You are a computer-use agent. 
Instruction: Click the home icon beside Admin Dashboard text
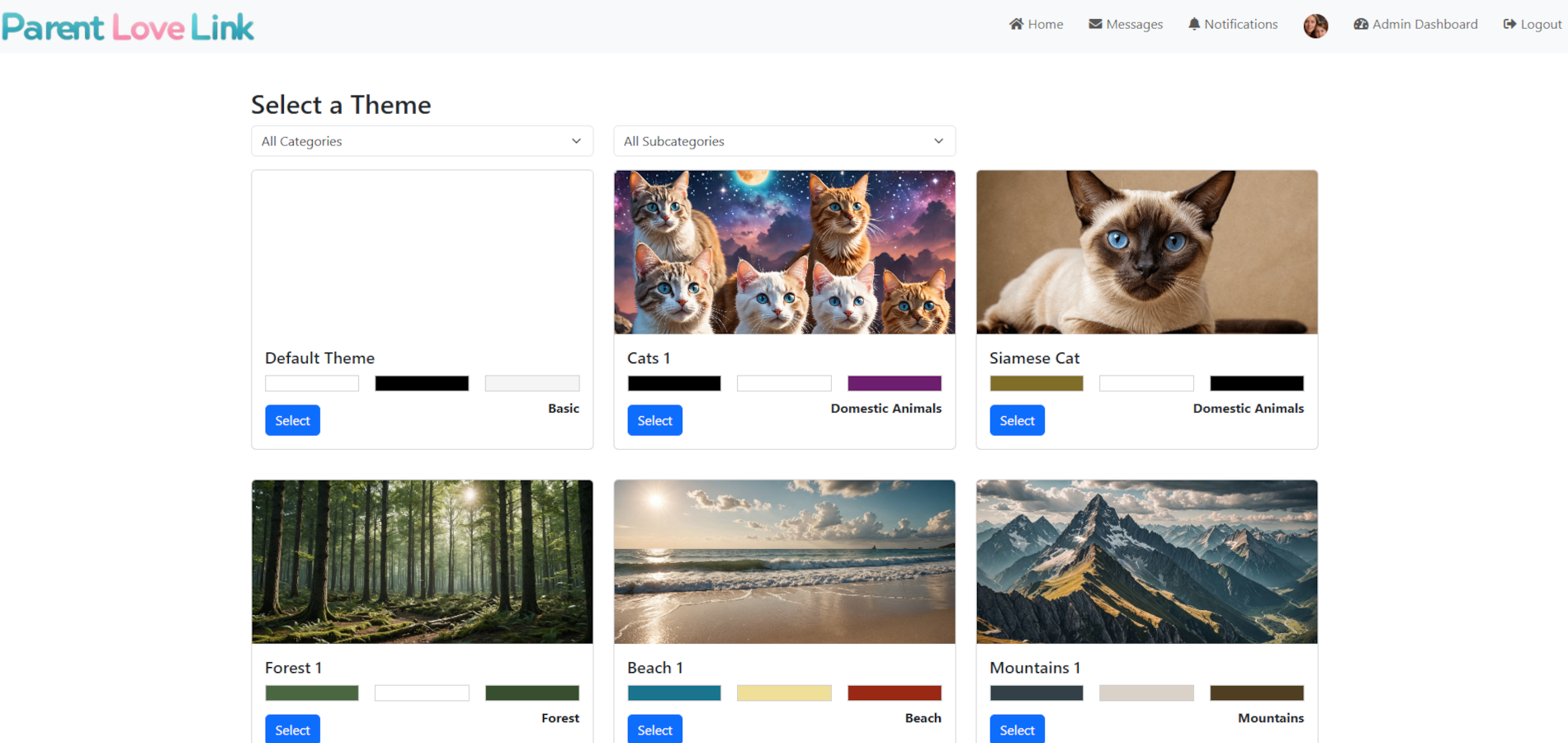tap(1360, 24)
